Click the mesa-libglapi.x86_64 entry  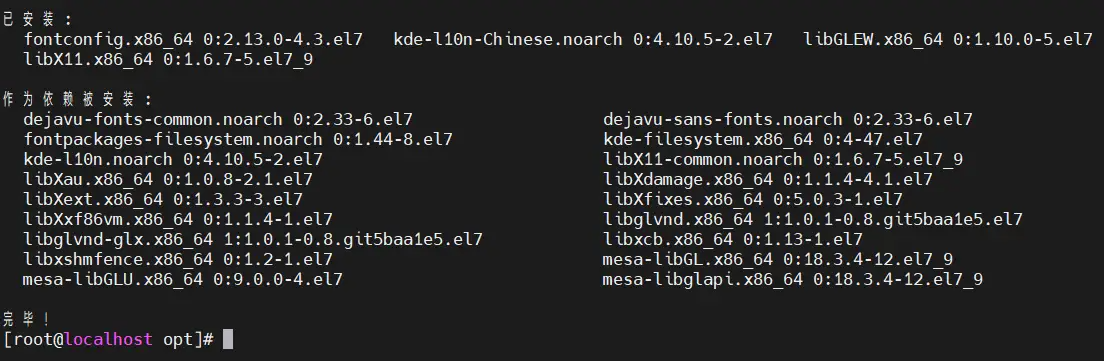(x=793, y=279)
